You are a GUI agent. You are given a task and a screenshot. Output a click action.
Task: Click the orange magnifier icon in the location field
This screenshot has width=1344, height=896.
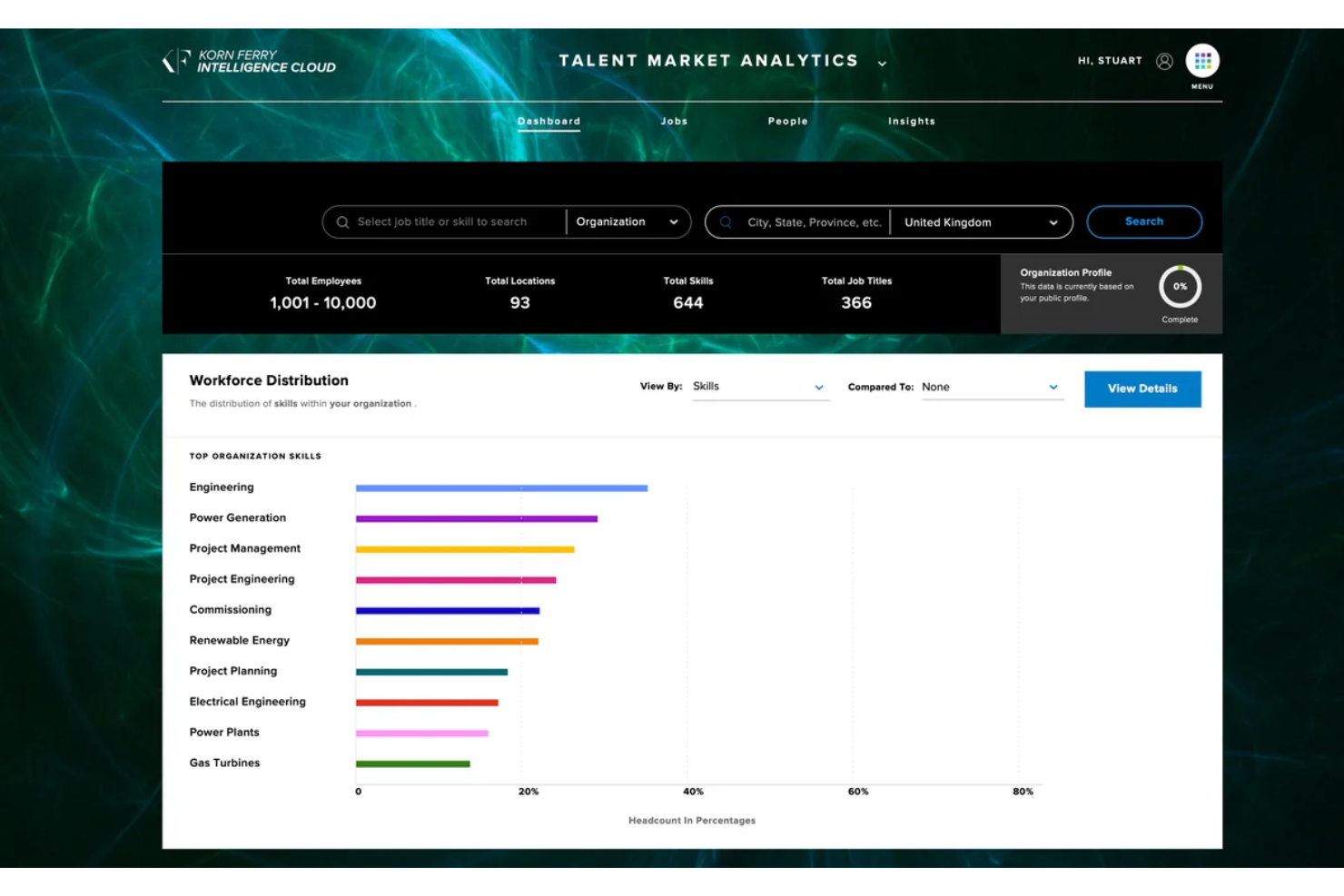[x=724, y=222]
